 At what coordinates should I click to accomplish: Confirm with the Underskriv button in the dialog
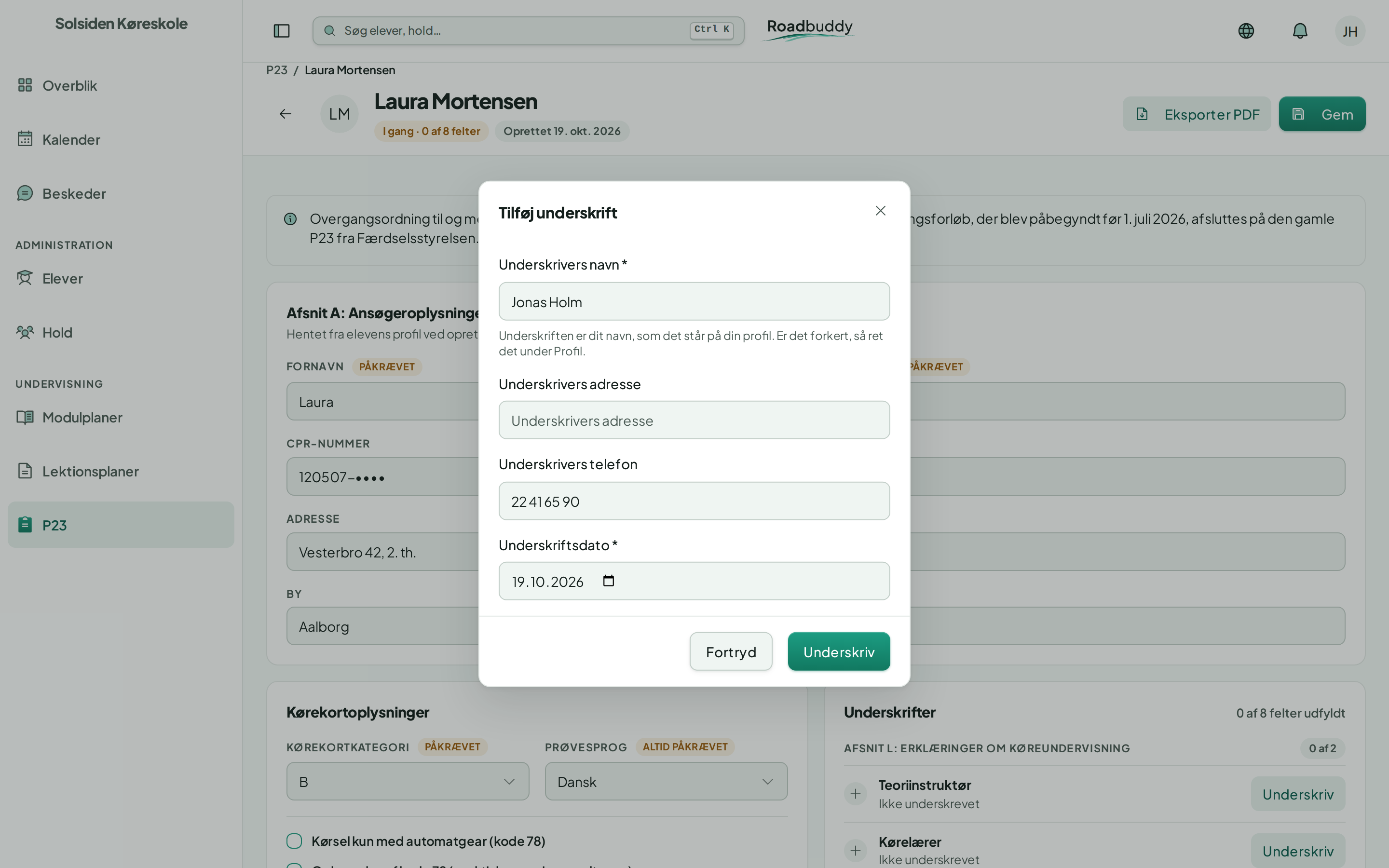tap(839, 651)
